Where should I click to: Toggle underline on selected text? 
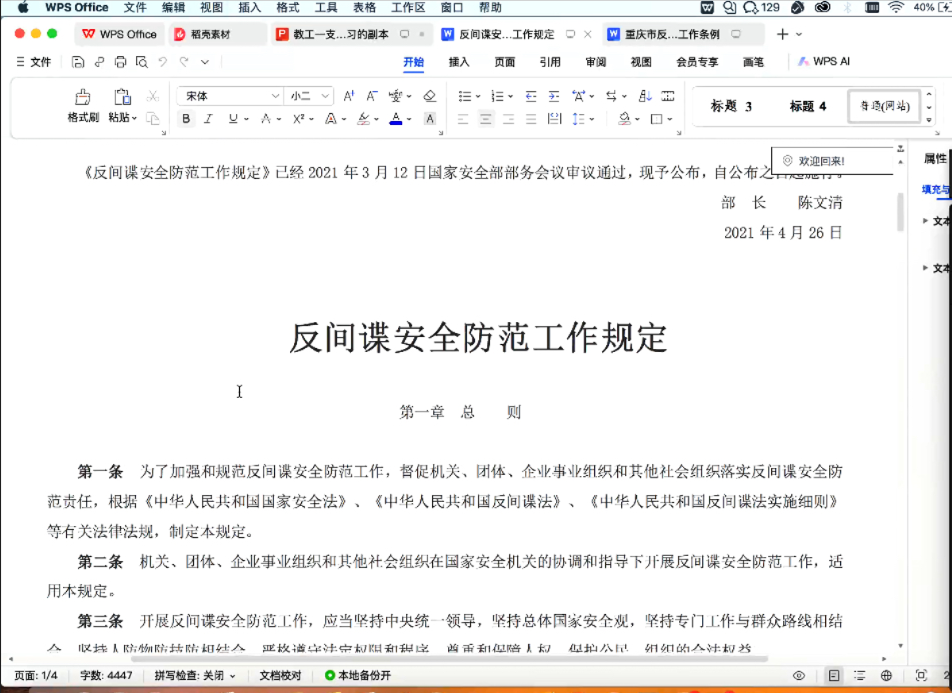tap(232, 117)
